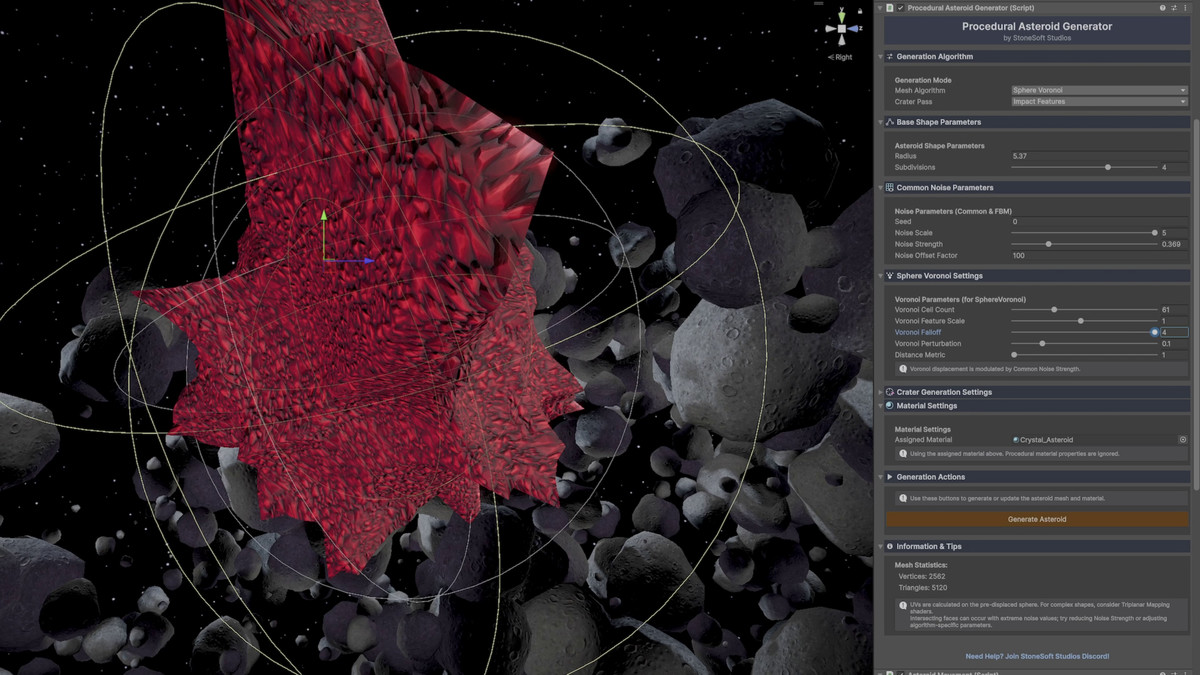This screenshot has width=1200, height=675.
Task: Adjust the Voronoi Cell Count slider
Action: pos(1084,310)
